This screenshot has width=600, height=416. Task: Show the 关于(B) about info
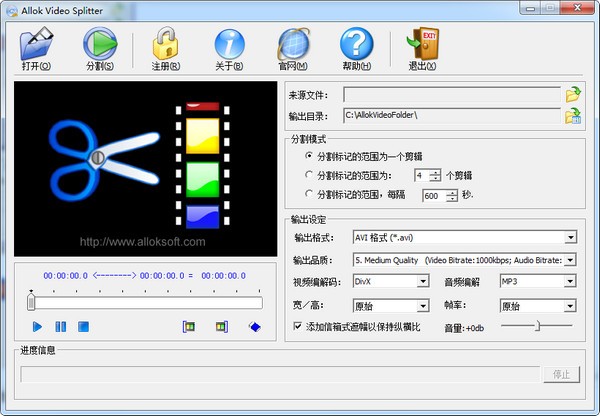tap(229, 49)
